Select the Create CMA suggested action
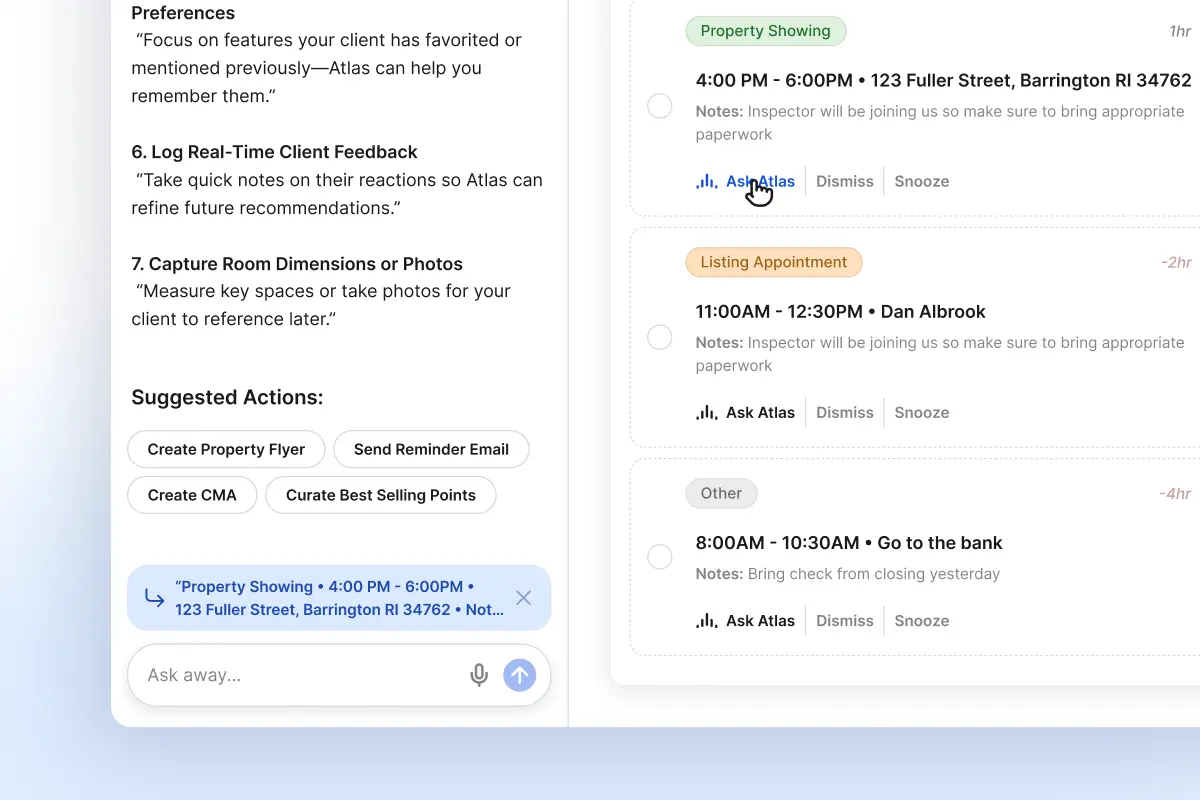The image size is (1200, 800). (192, 495)
